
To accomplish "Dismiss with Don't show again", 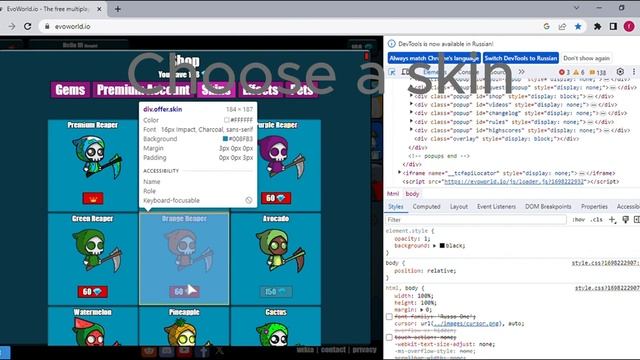I will point(587,58).
